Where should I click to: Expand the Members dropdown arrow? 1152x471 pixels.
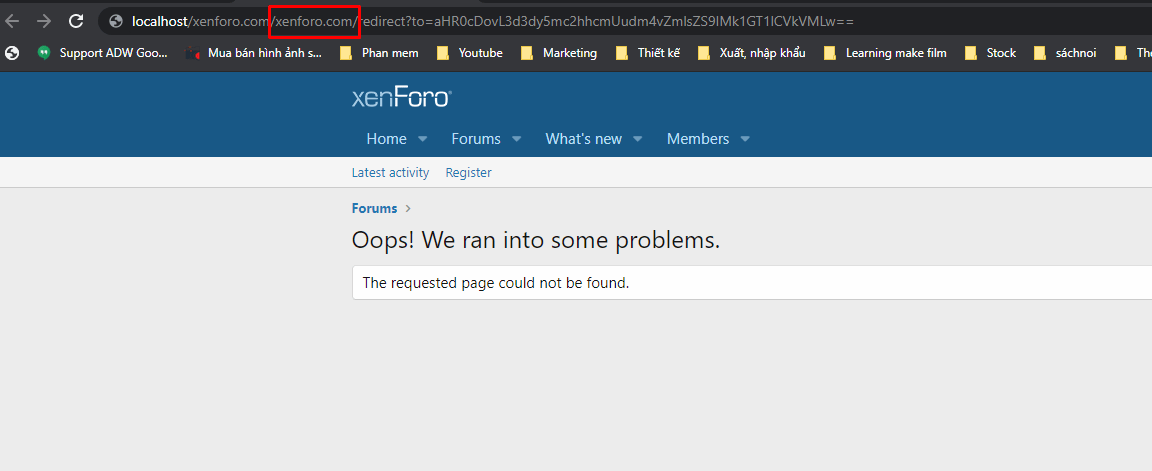coord(745,139)
